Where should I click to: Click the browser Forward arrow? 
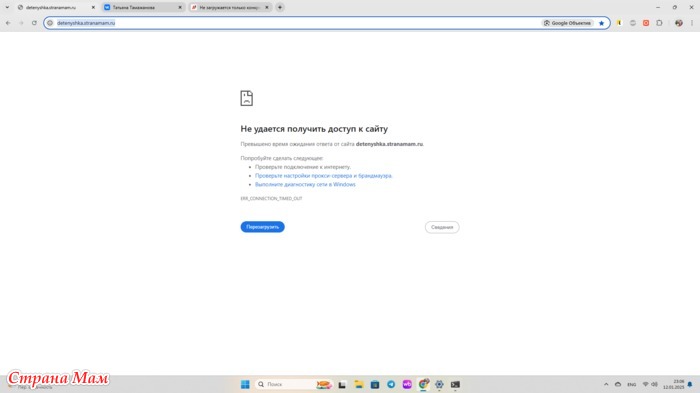pyautogui.click(x=21, y=23)
